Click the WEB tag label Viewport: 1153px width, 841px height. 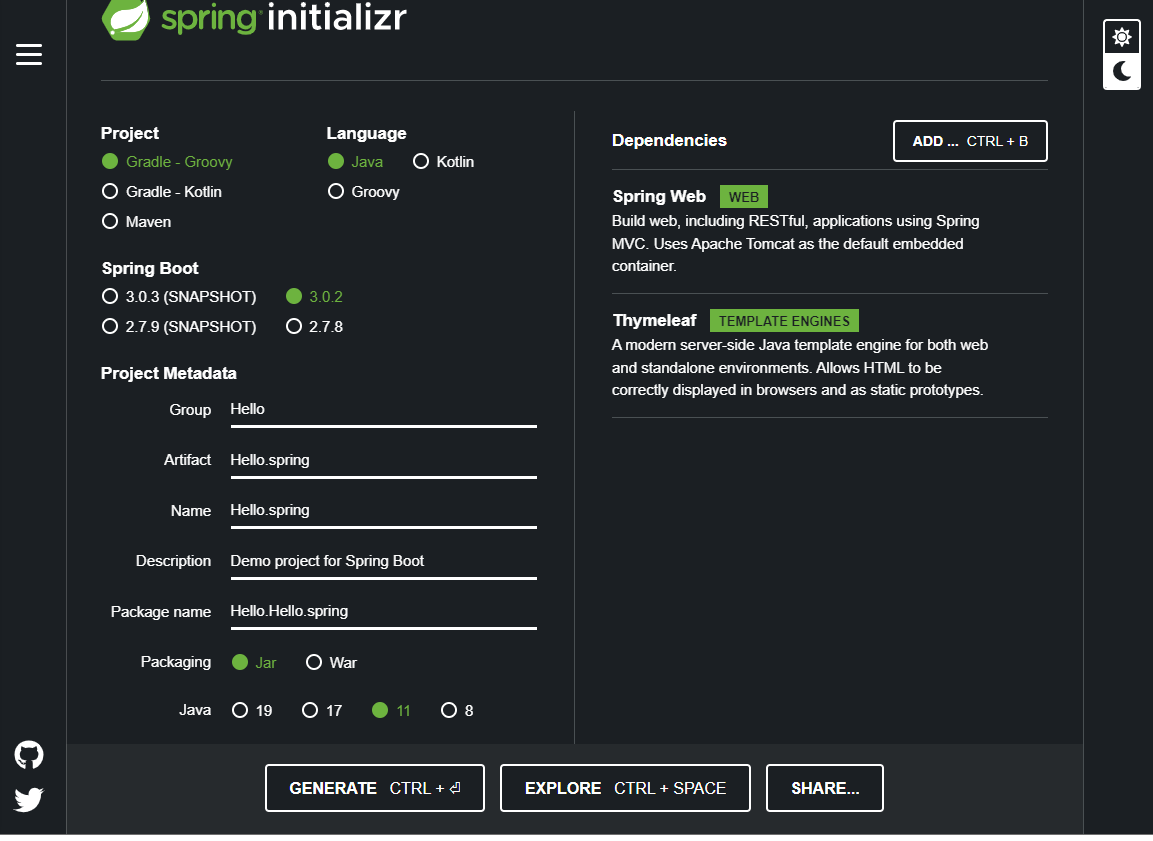pyautogui.click(x=743, y=197)
